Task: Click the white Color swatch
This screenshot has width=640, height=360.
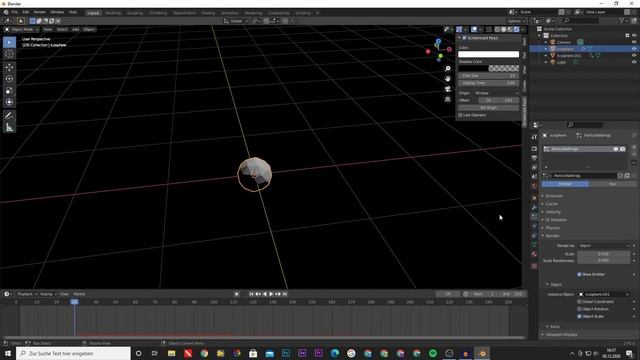Action: (489, 54)
